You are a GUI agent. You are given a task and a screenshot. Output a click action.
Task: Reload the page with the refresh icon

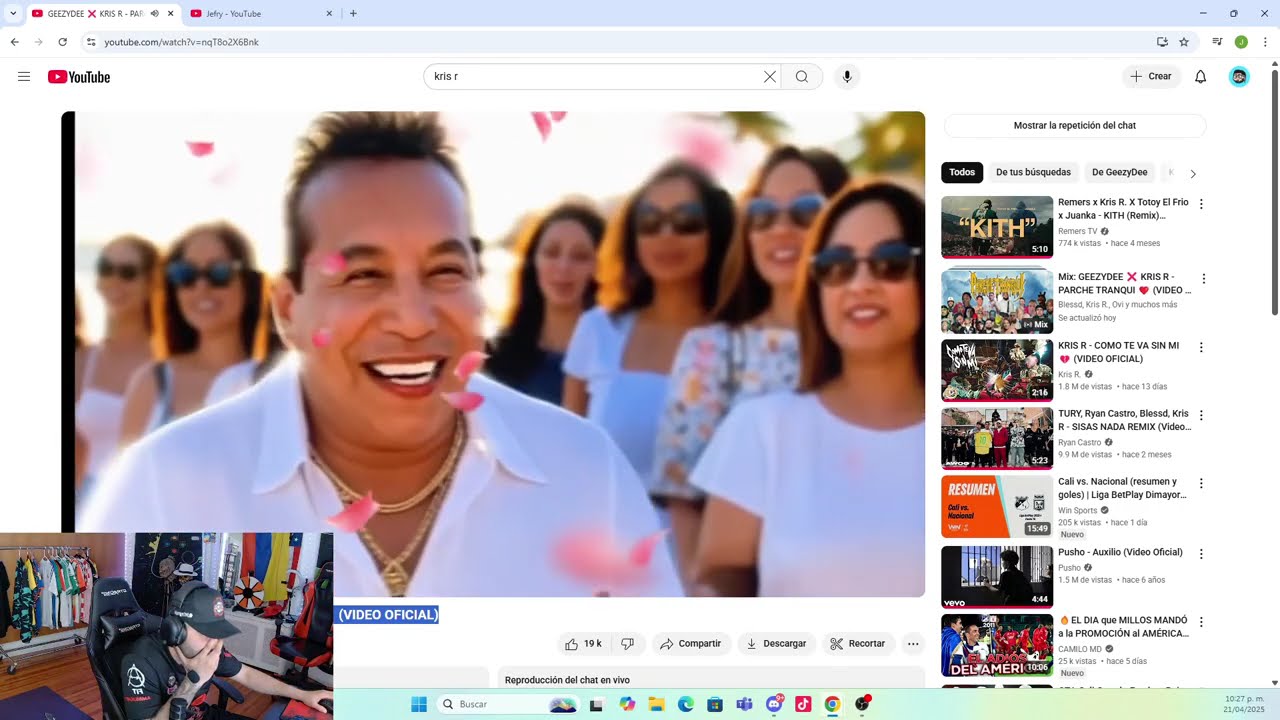coord(62,42)
